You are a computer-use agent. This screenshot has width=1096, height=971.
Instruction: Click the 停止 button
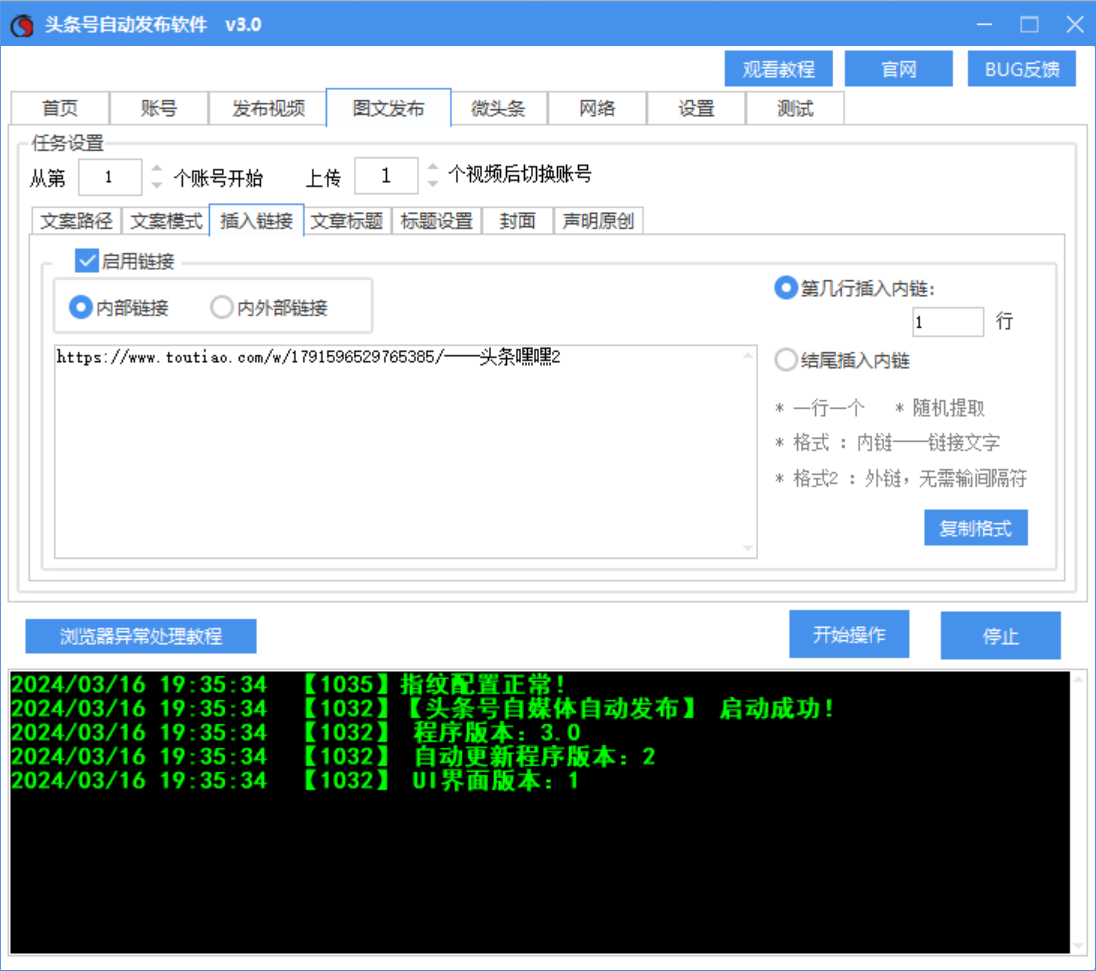[x=1000, y=635]
